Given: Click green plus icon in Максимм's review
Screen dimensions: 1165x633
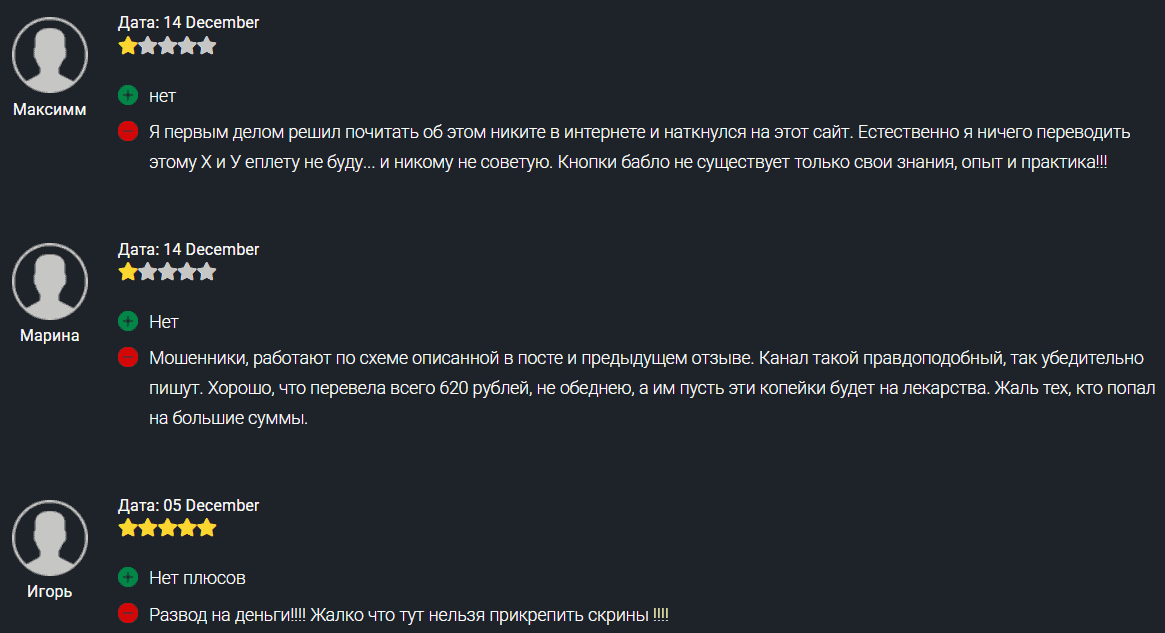Looking at the screenshot, I should pyautogui.click(x=128, y=96).
